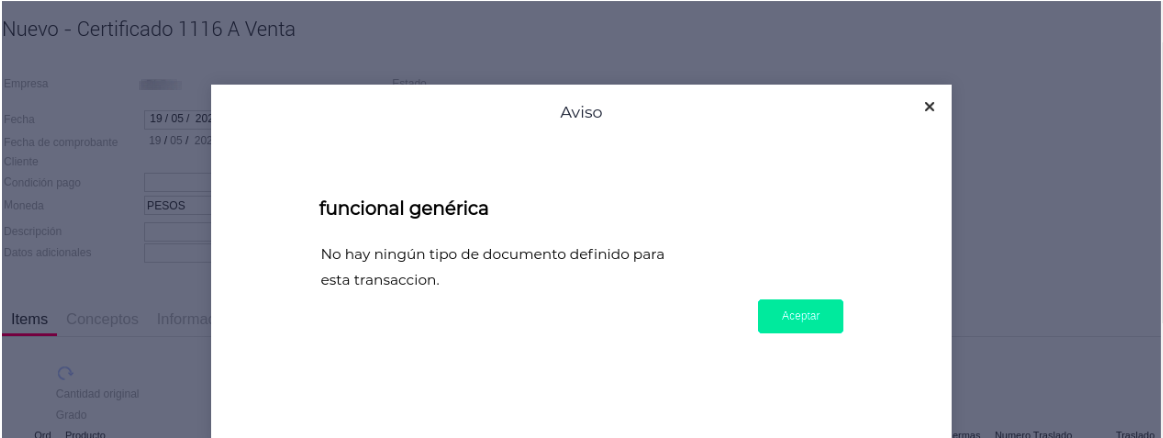Click the Fecha date input field

(x=178, y=119)
